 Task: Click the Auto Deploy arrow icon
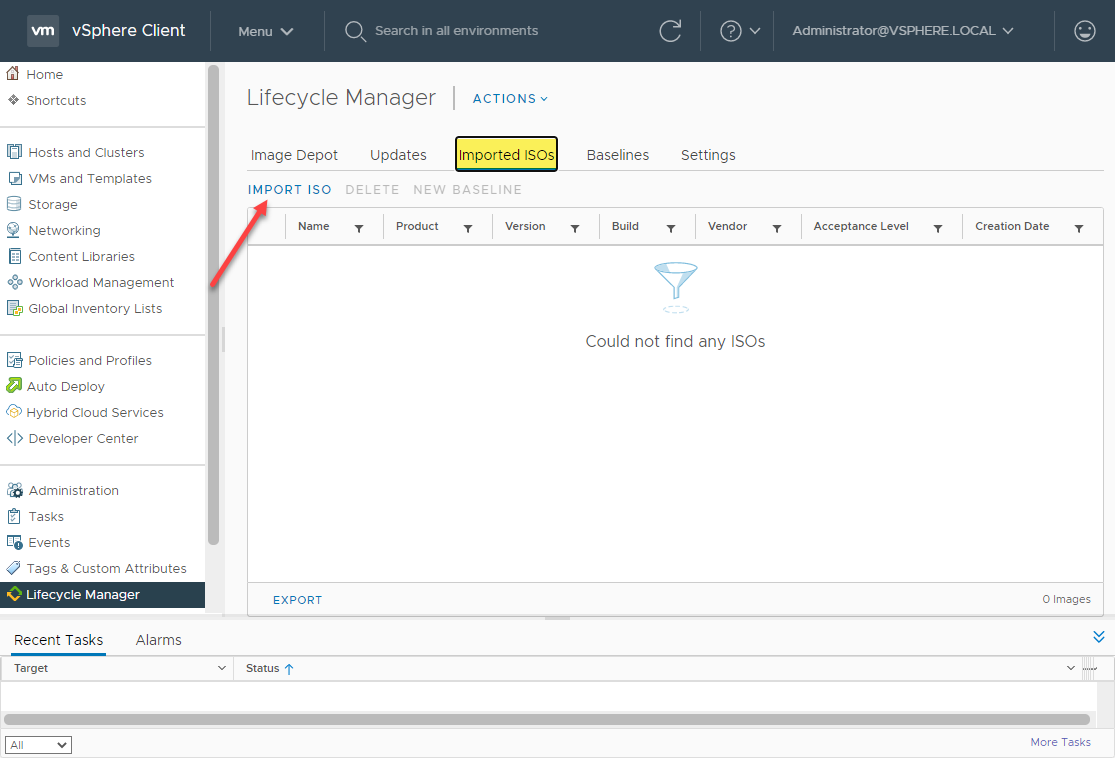[x=14, y=385]
